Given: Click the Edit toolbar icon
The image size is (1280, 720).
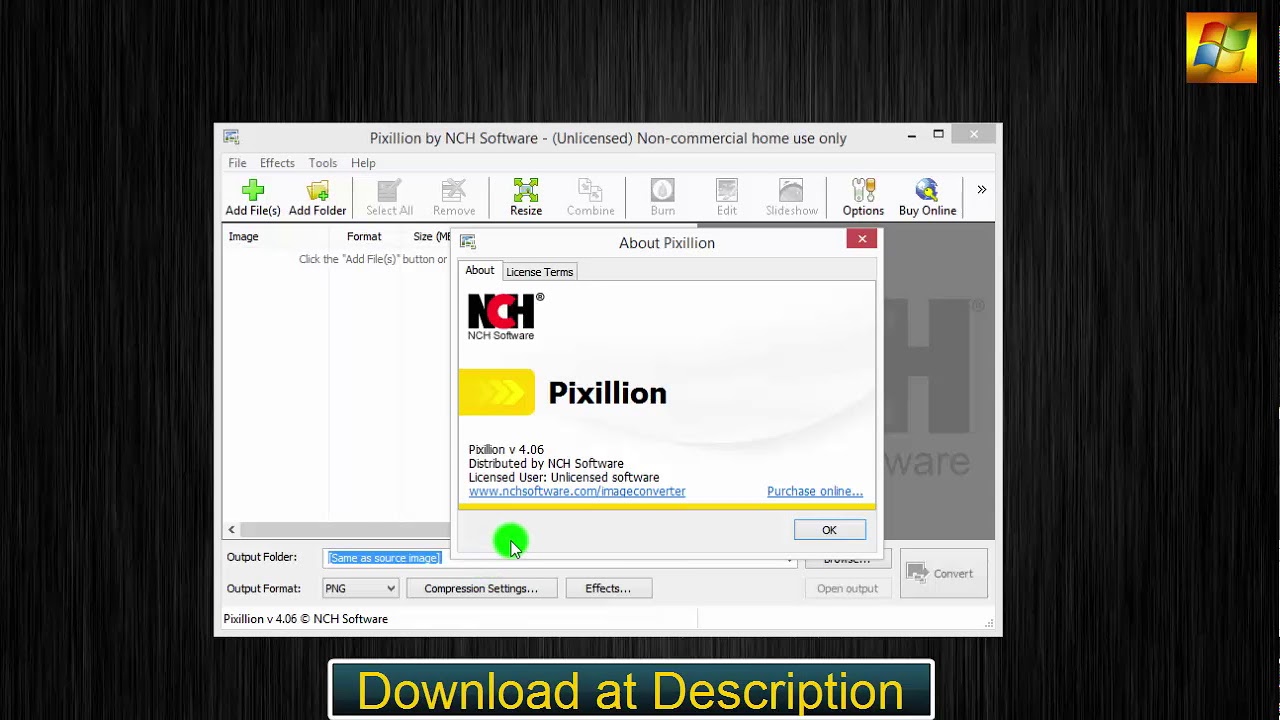Looking at the screenshot, I should click(x=727, y=197).
